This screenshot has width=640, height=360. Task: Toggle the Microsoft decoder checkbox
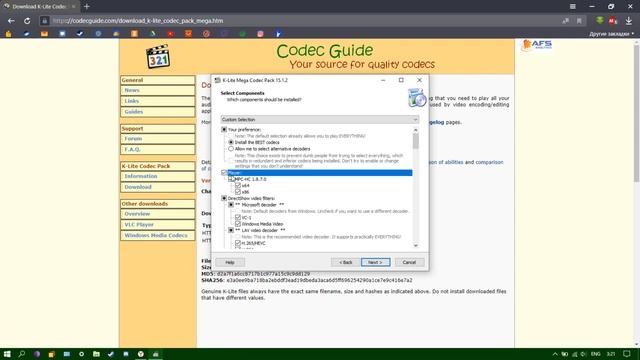point(231,205)
